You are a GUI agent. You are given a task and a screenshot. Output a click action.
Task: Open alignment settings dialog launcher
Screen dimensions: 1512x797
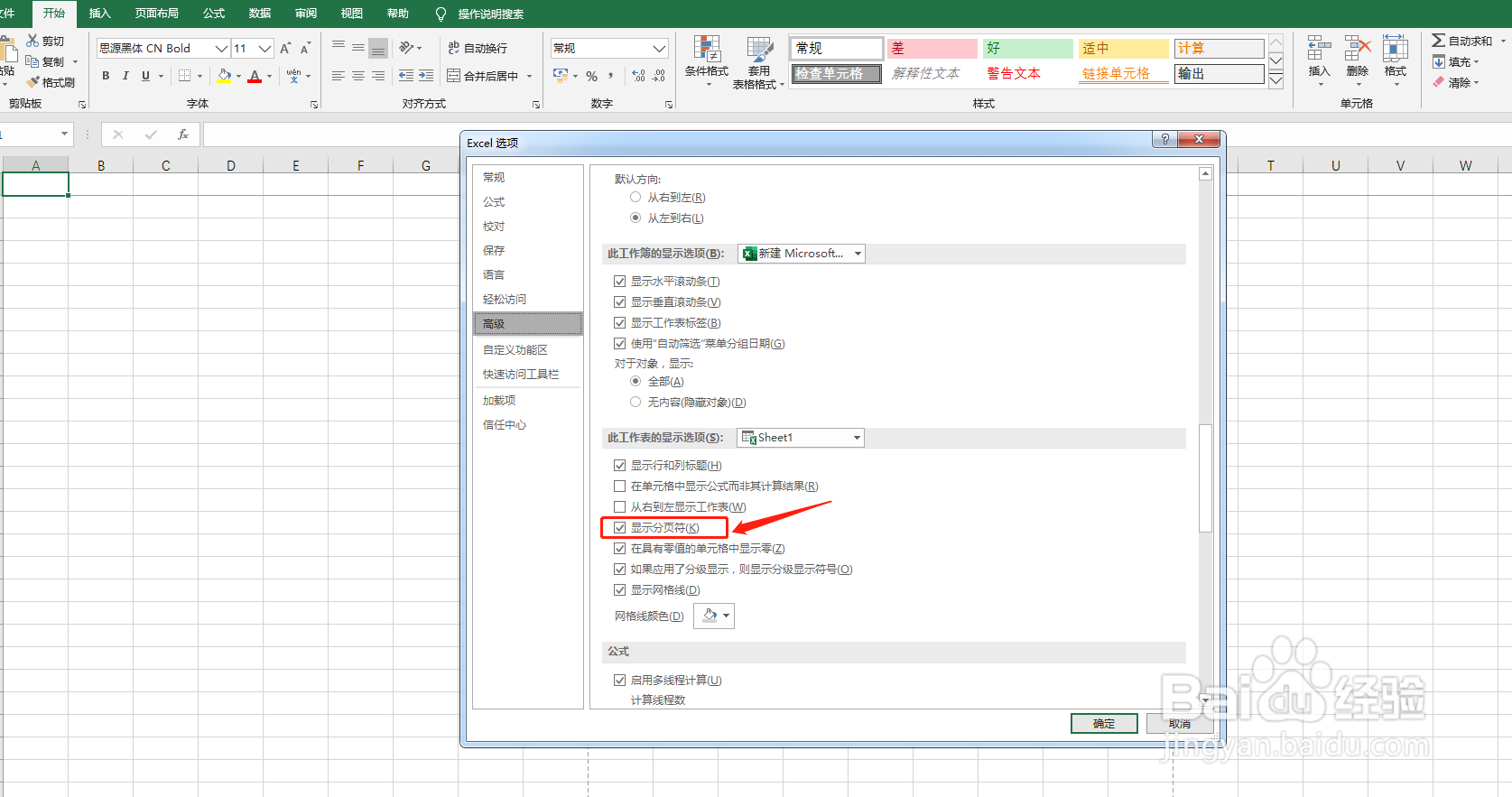click(536, 105)
